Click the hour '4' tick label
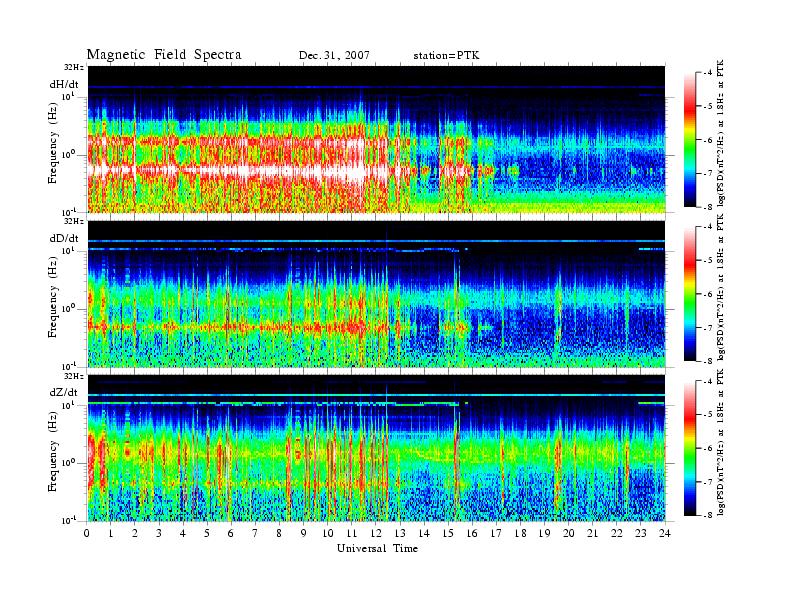The image size is (792, 612). point(183,533)
